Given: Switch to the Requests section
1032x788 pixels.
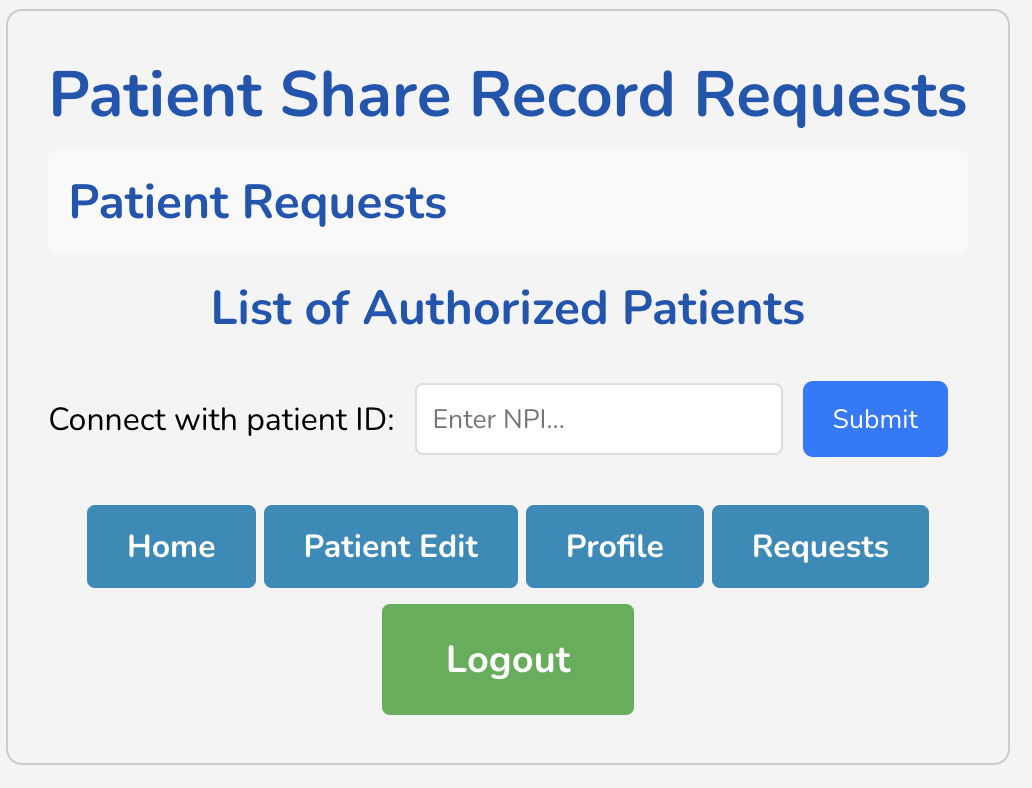Looking at the screenshot, I should (819, 546).
